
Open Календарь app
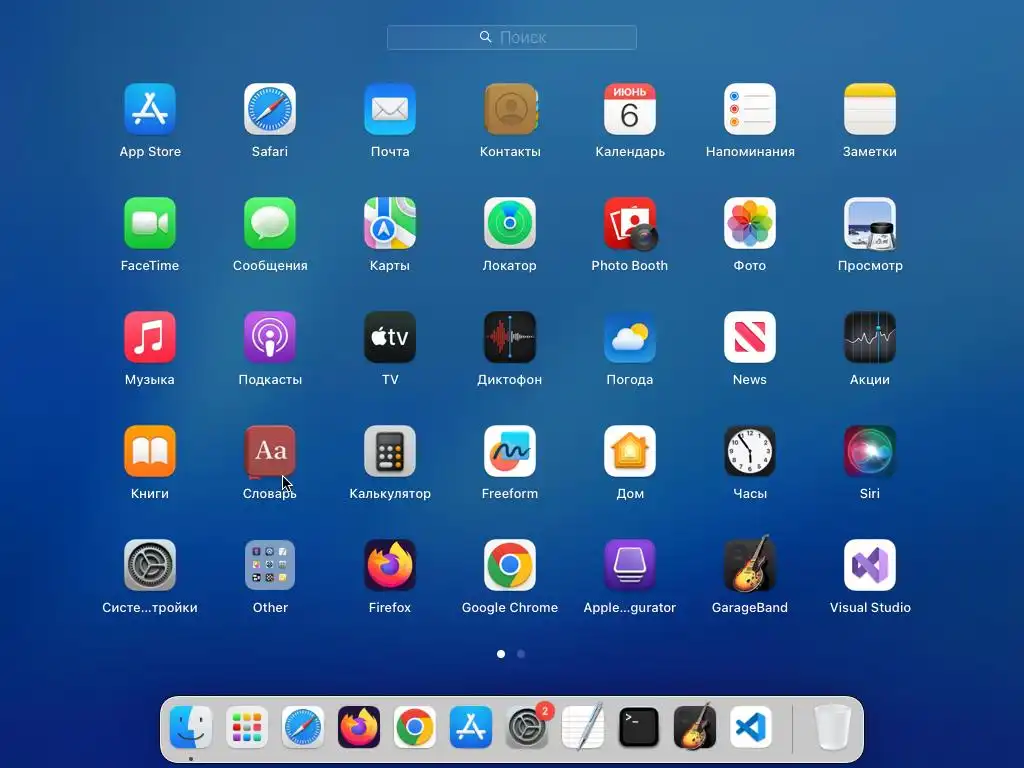pyautogui.click(x=630, y=109)
